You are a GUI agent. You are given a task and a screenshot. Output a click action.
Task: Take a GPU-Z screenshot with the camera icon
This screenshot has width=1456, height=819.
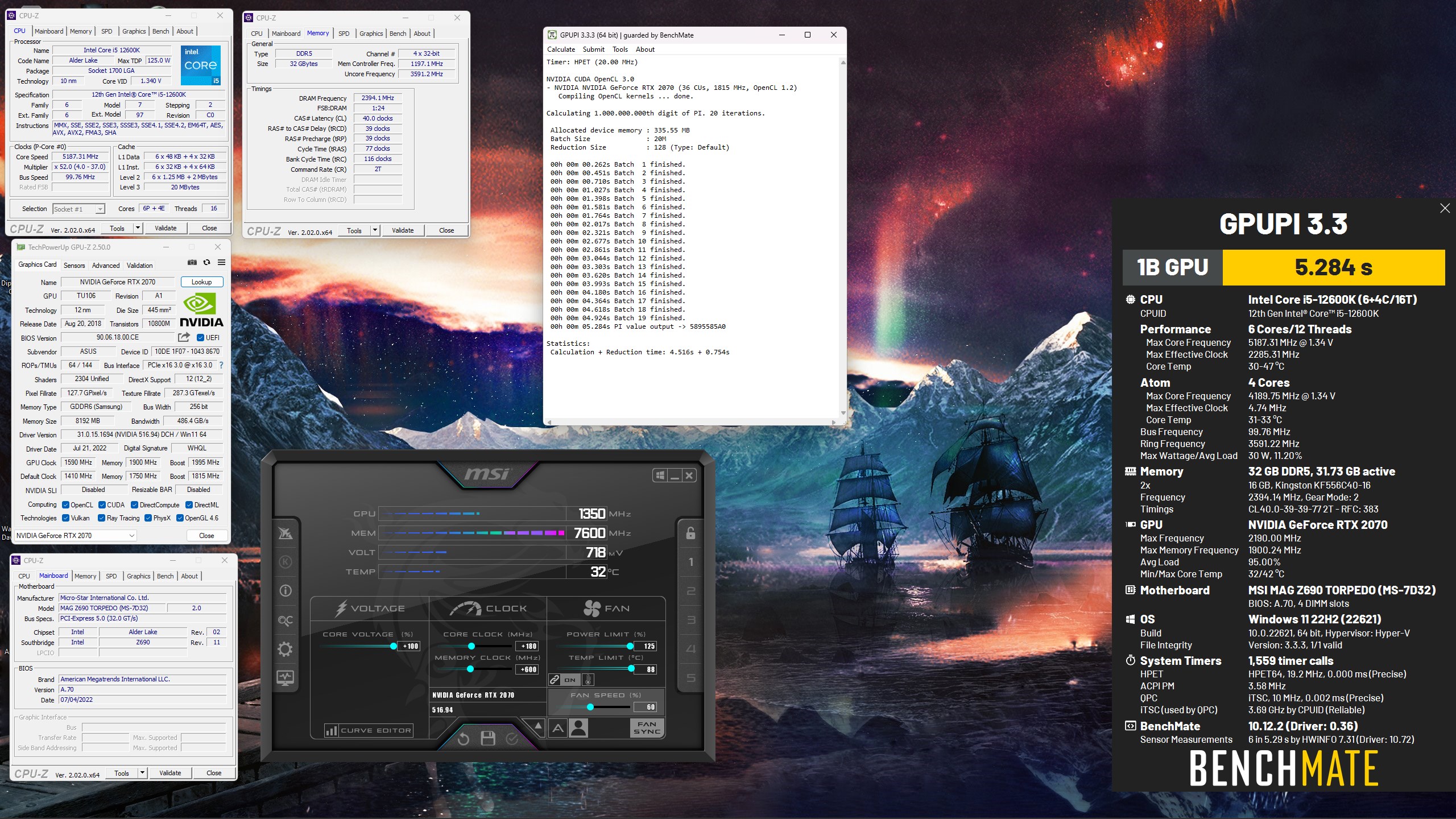tap(192, 262)
